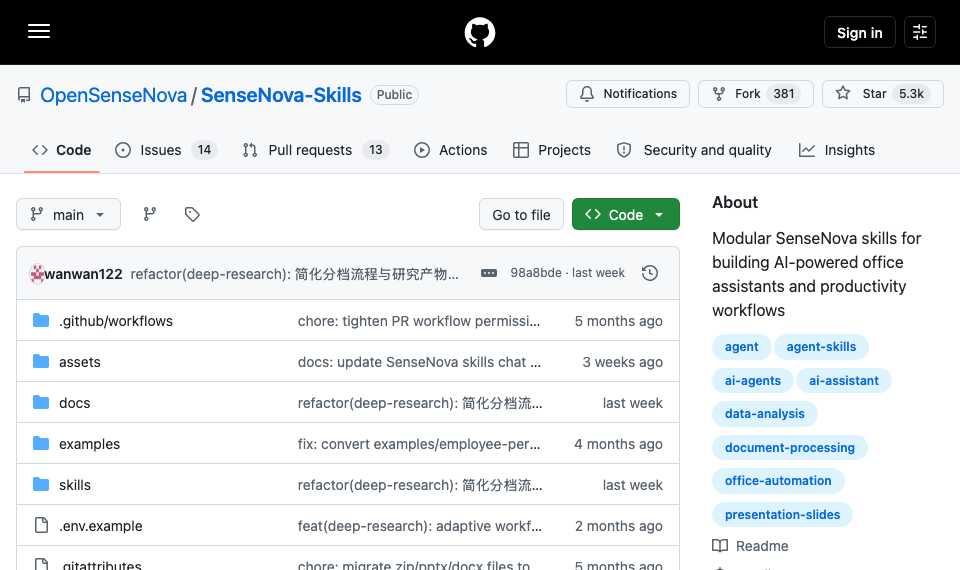The width and height of the screenshot is (960, 570).
Task: Expand commit message ellipsis button
Action: pyautogui.click(x=489, y=273)
